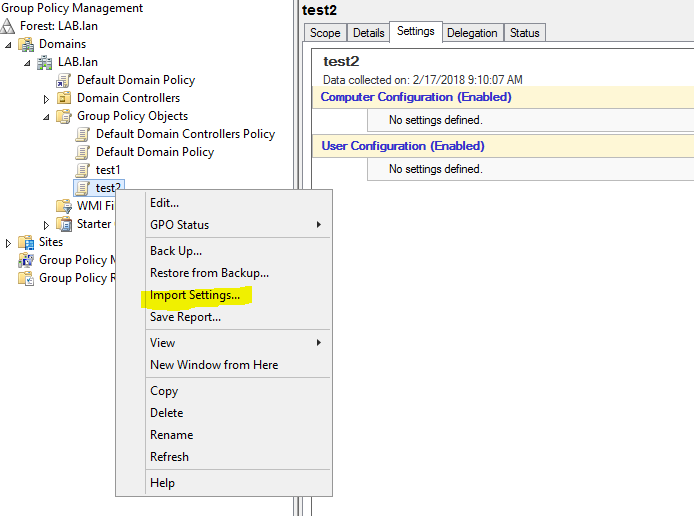The width and height of the screenshot is (694, 516).
Task: Choose Delete from the context menu
Action: 224,413
